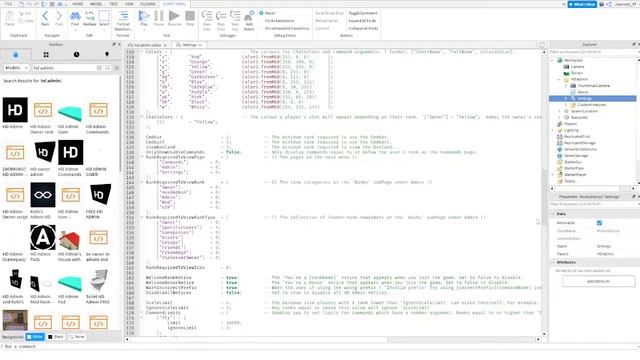Switch to the VIEW ribbon tab
The height and width of the screenshot is (360, 640).
click(129, 4)
